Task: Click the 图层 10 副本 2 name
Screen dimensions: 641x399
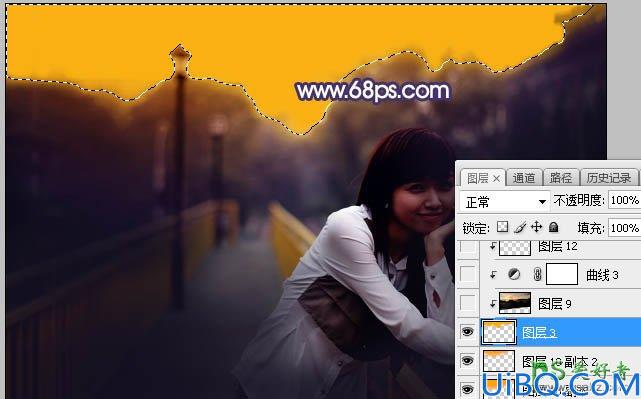Action: (x=560, y=361)
